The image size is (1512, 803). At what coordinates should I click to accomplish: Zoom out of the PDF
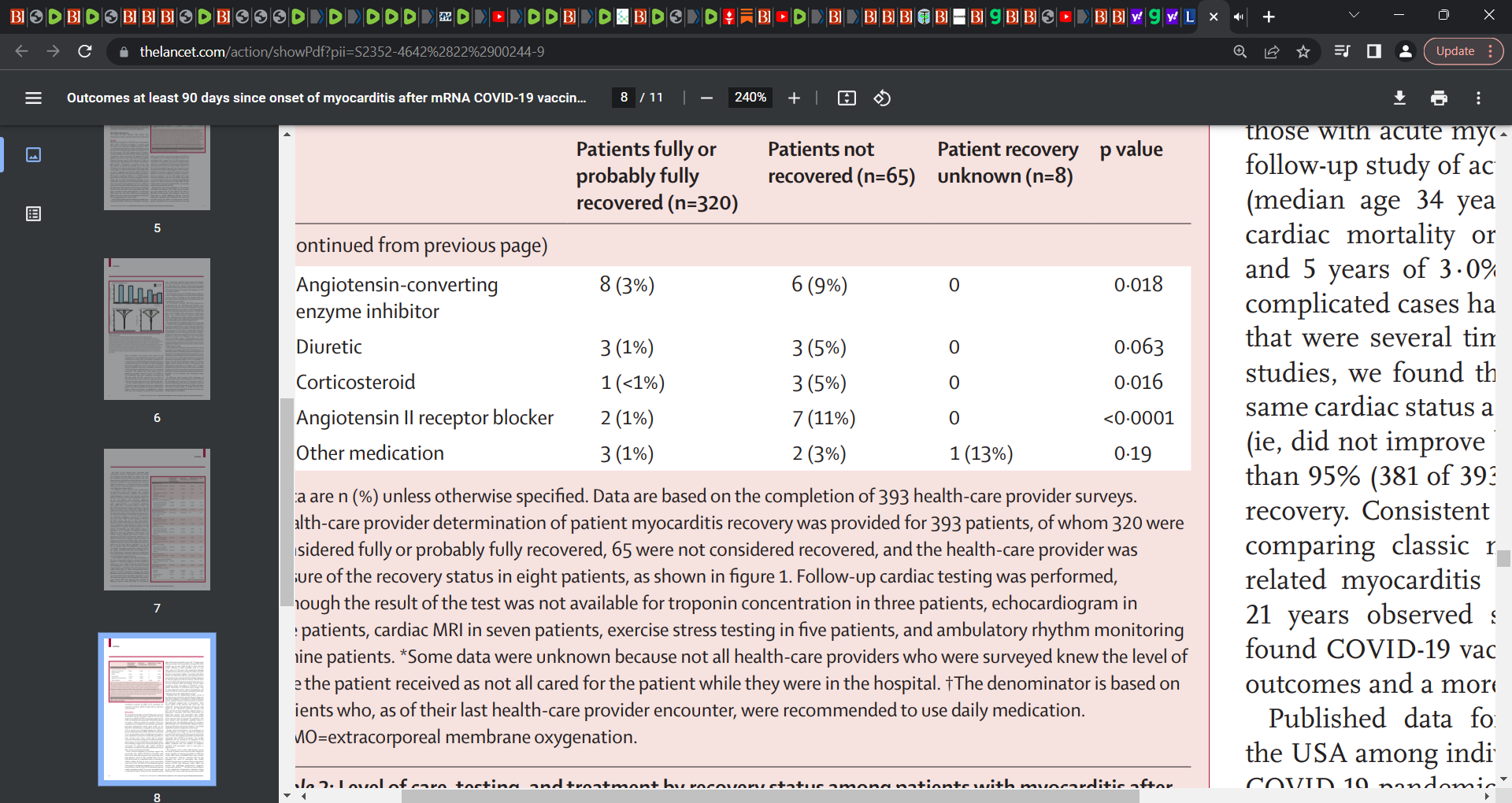(706, 98)
